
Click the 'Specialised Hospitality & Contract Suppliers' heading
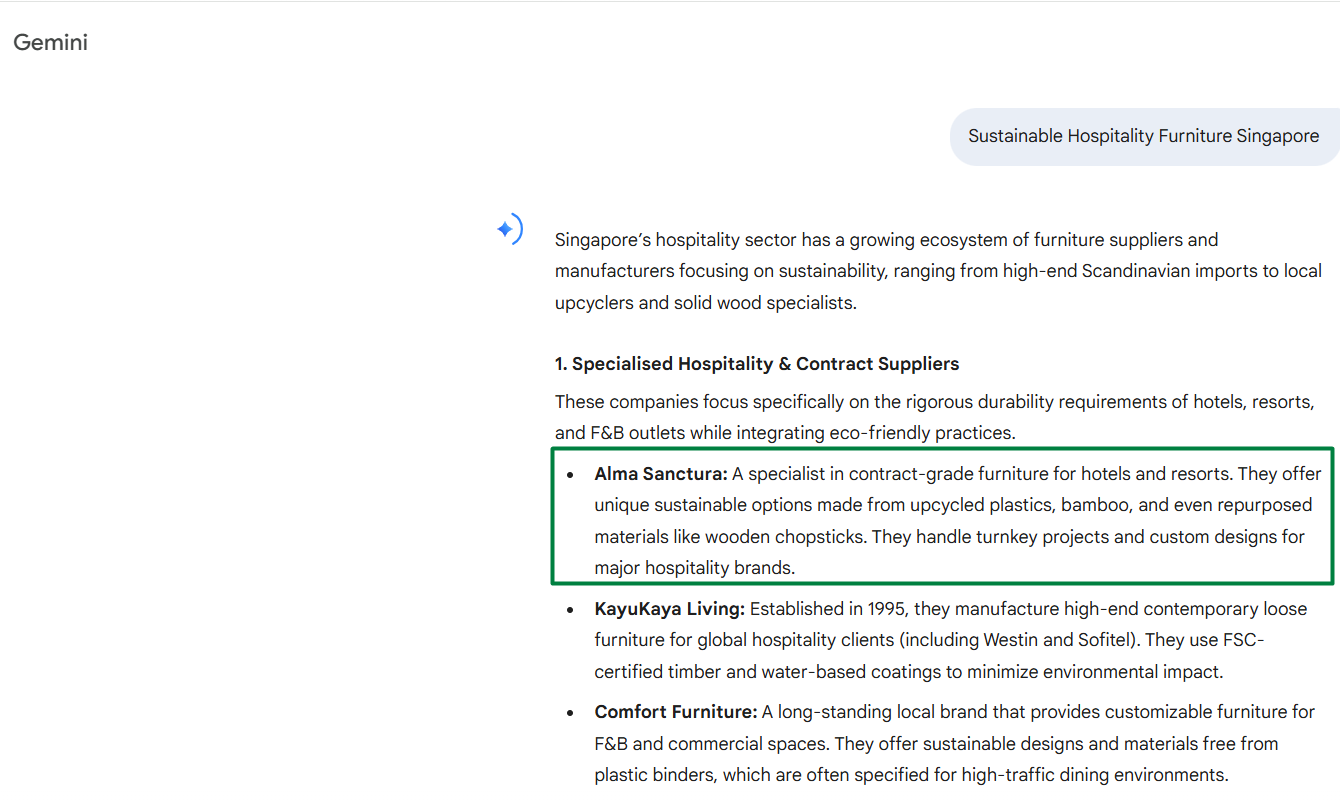(757, 364)
